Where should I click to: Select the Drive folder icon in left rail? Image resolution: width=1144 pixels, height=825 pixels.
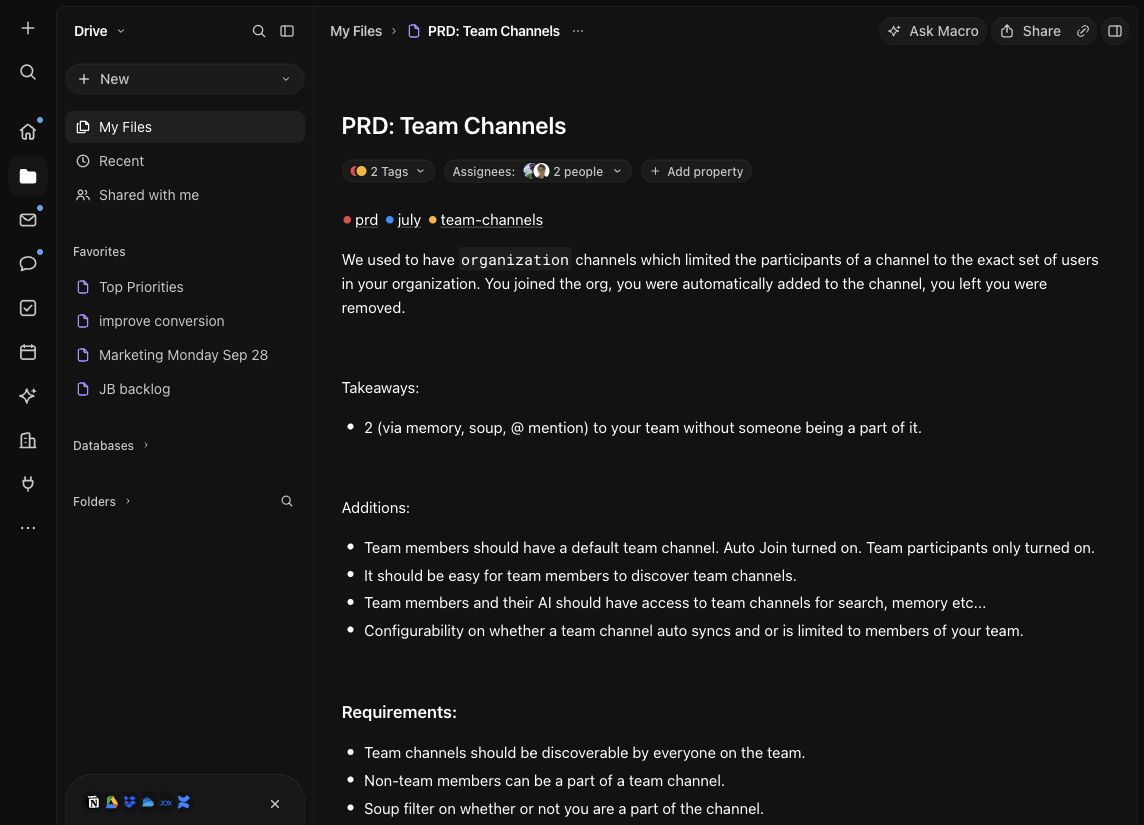pyautogui.click(x=28, y=177)
